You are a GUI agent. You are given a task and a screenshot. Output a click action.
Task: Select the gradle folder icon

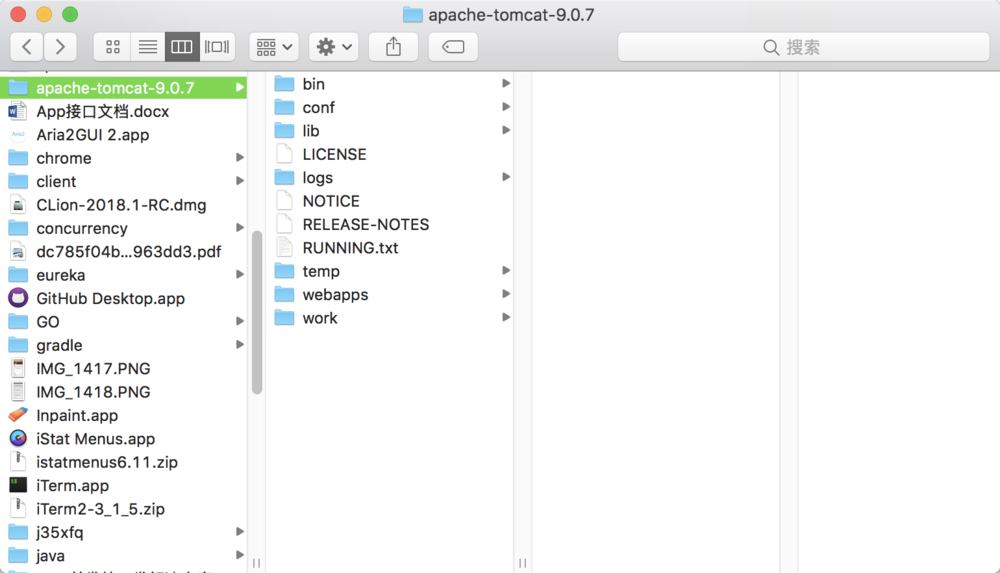pos(18,345)
